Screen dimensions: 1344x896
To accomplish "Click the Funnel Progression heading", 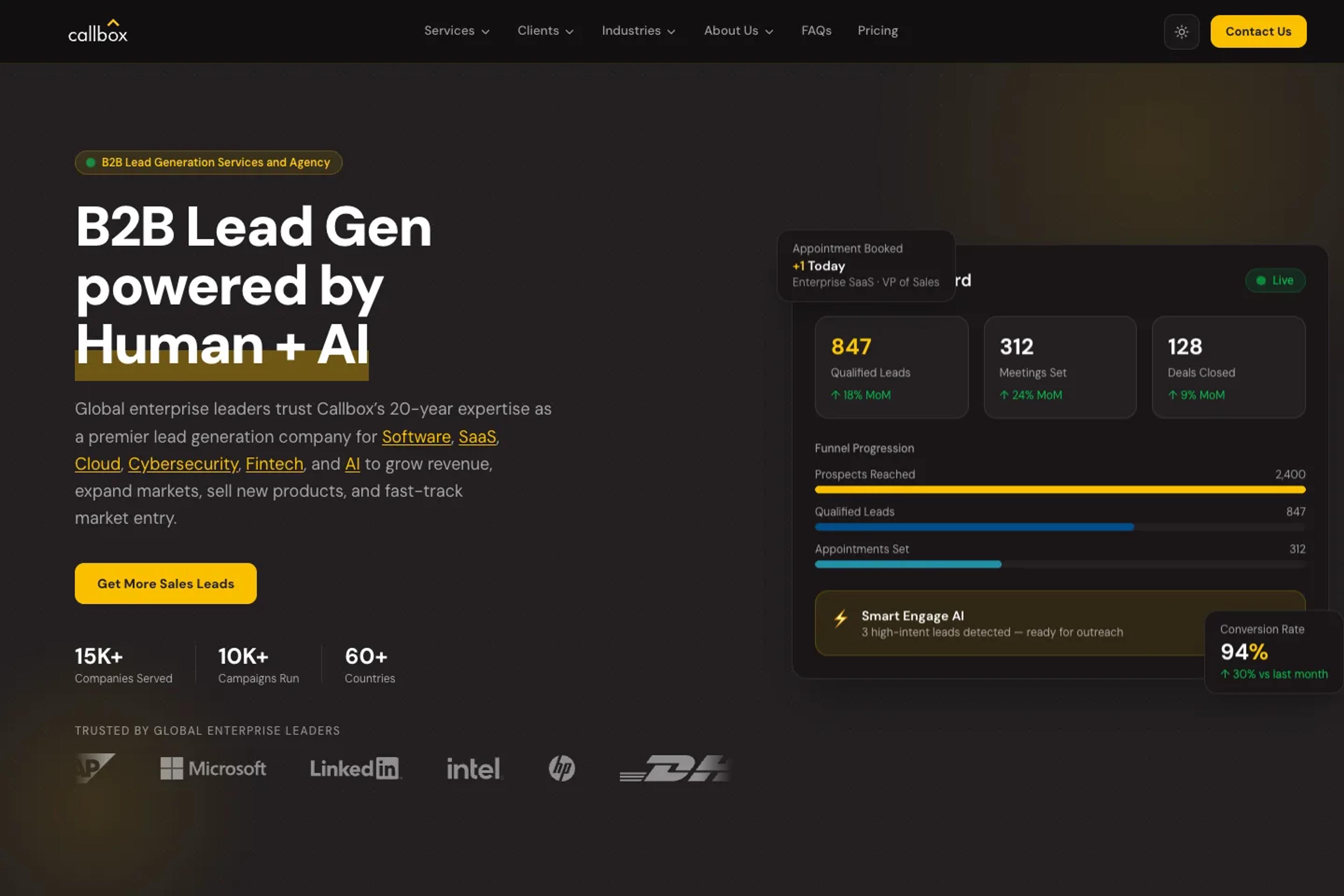I will click(x=864, y=449).
